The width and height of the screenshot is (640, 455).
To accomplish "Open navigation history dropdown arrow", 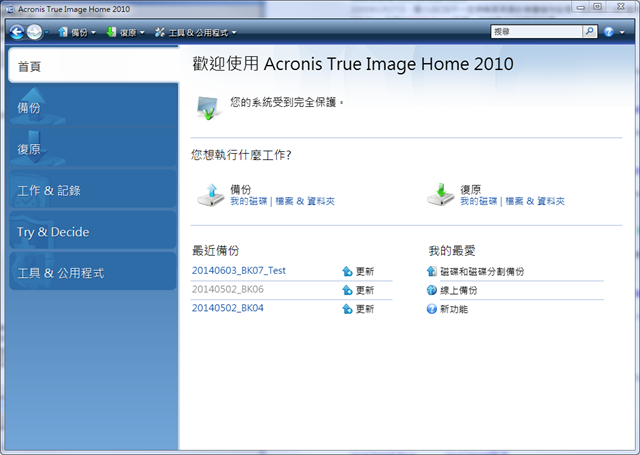I will click(47, 32).
